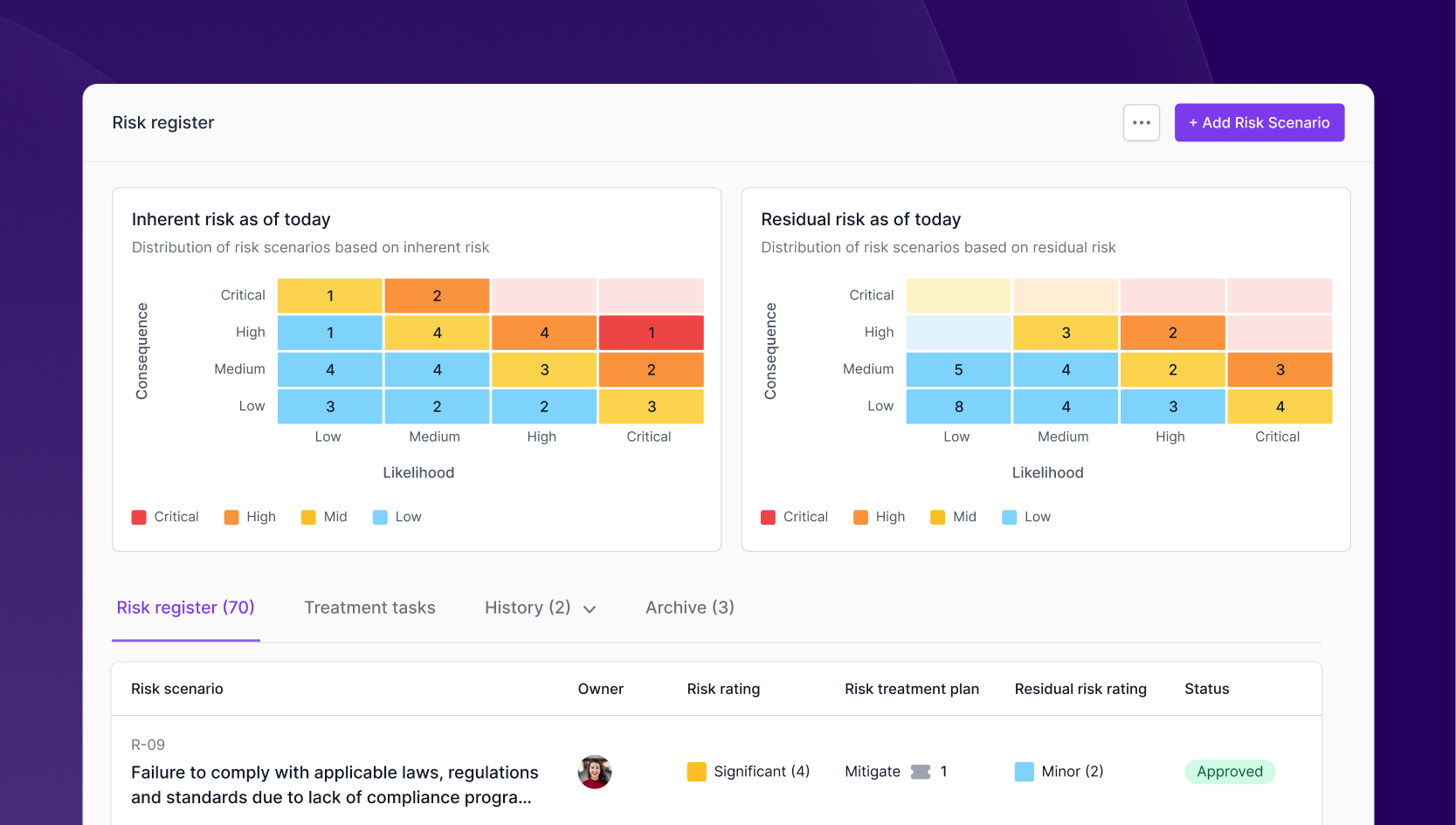Open the R-09 Failure to comply risk scenario
Image resolution: width=1456 pixels, height=825 pixels.
[335, 785]
